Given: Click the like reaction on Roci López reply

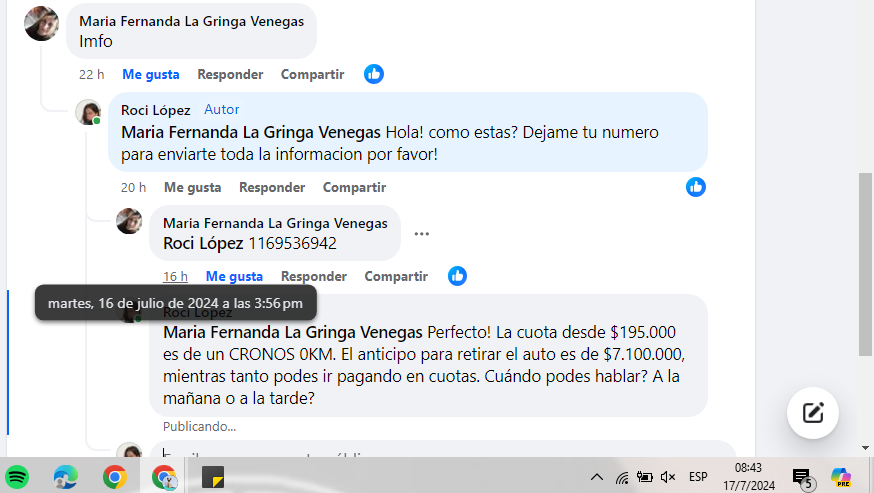Looking at the screenshot, I should [696, 187].
